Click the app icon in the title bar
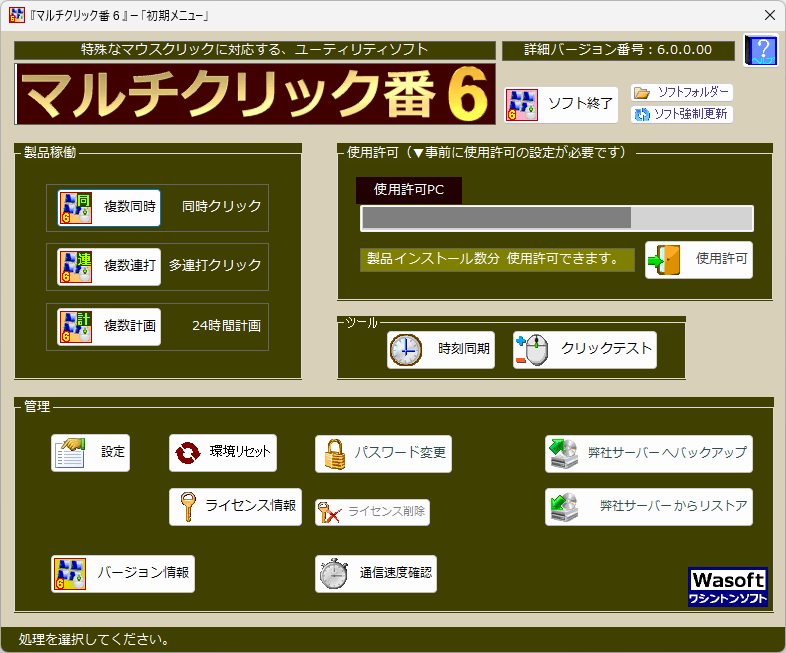 17,15
